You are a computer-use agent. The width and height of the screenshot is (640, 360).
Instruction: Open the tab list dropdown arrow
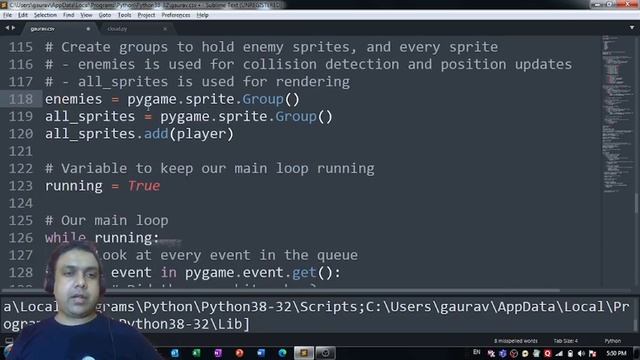coord(632,28)
